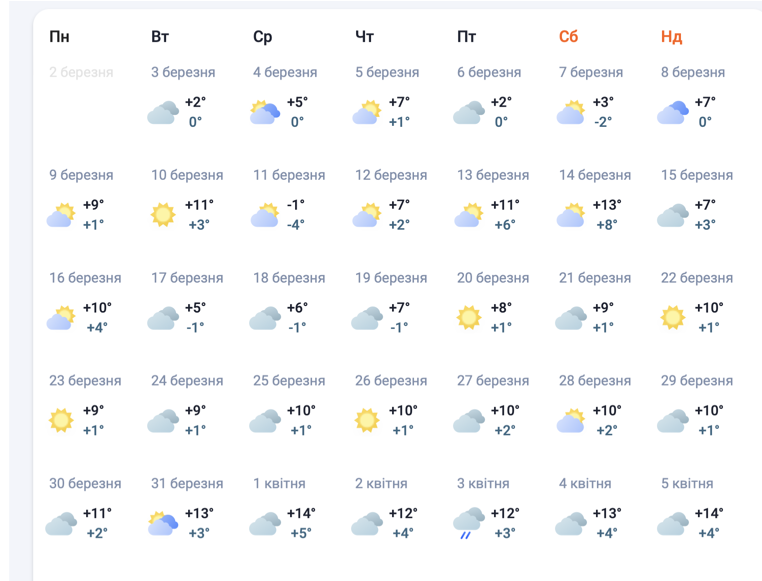Click the cloudy icon for 17 березня
The height and width of the screenshot is (581, 762).
pyautogui.click(x=163, y=318)
